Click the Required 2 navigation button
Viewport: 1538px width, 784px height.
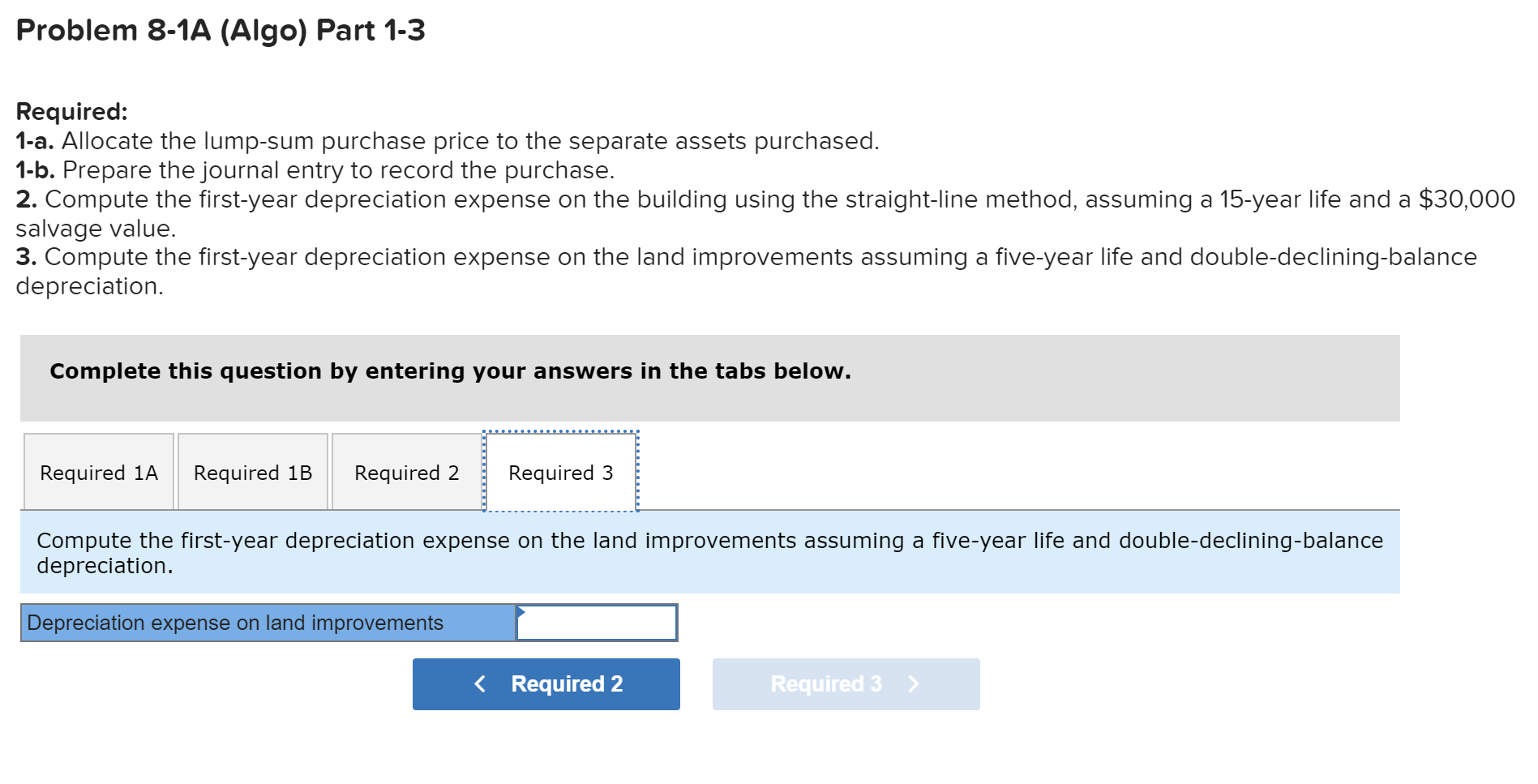click(x=546, y=683)
